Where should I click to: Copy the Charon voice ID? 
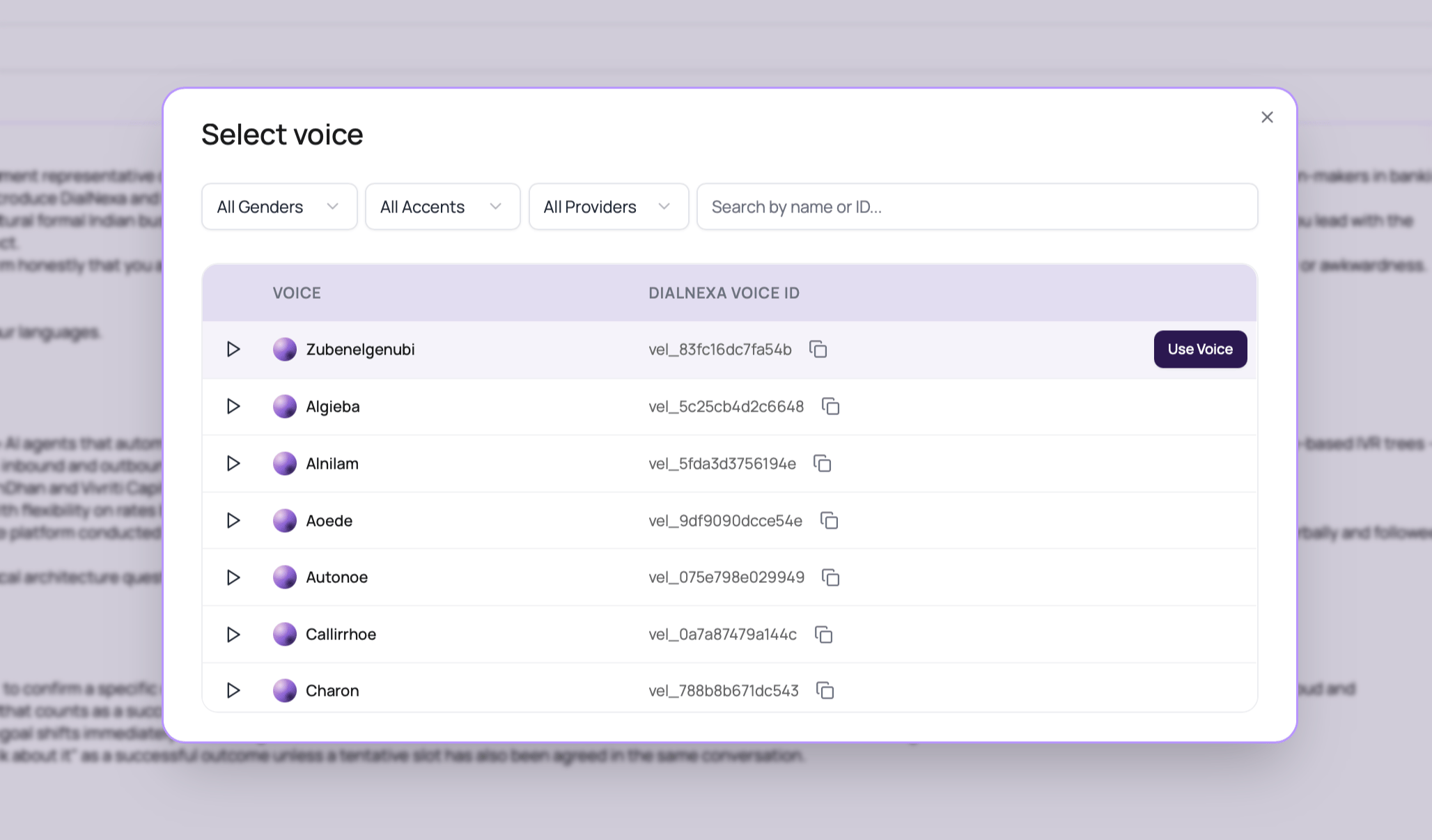pyautogui.click(x=825, y=690)
